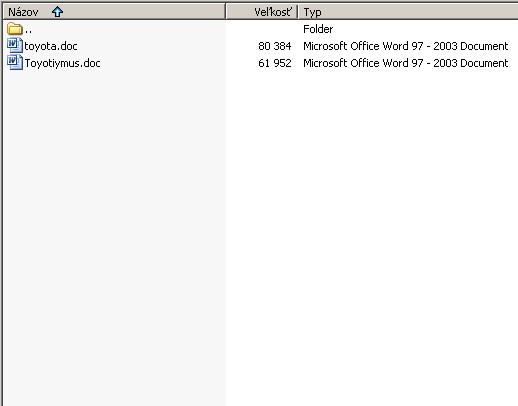This screenshot has height=406, width=518.
Task: Select the parent folder icon
Action: [x=15, y=29]
